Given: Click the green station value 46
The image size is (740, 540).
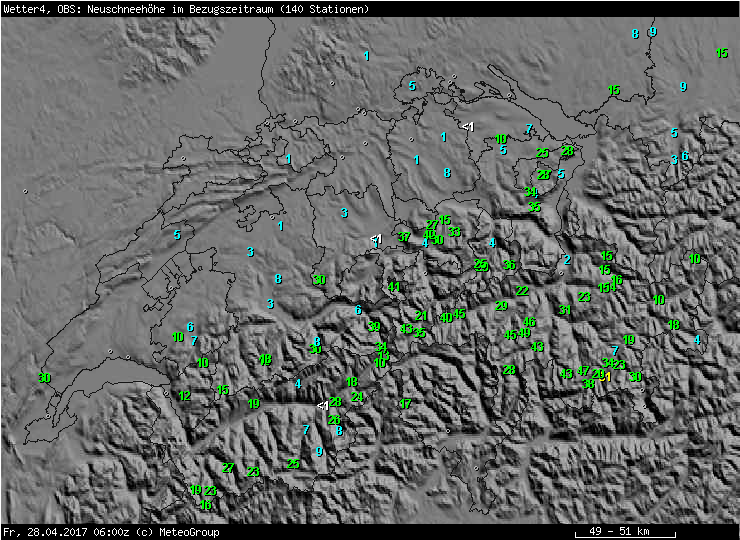Looking at the screenshot, I should click(530, 322).
